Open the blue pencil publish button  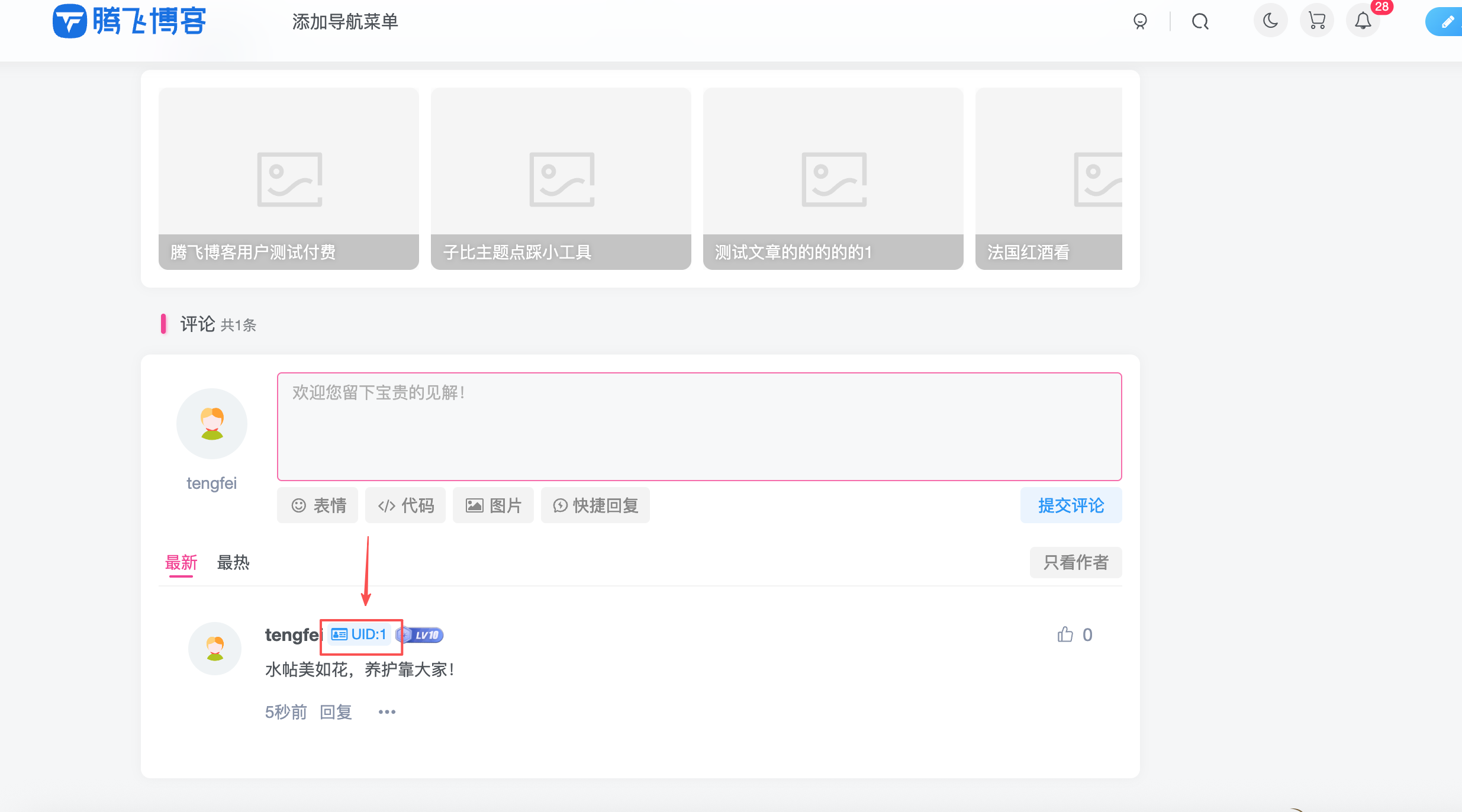click(1444, 21)
